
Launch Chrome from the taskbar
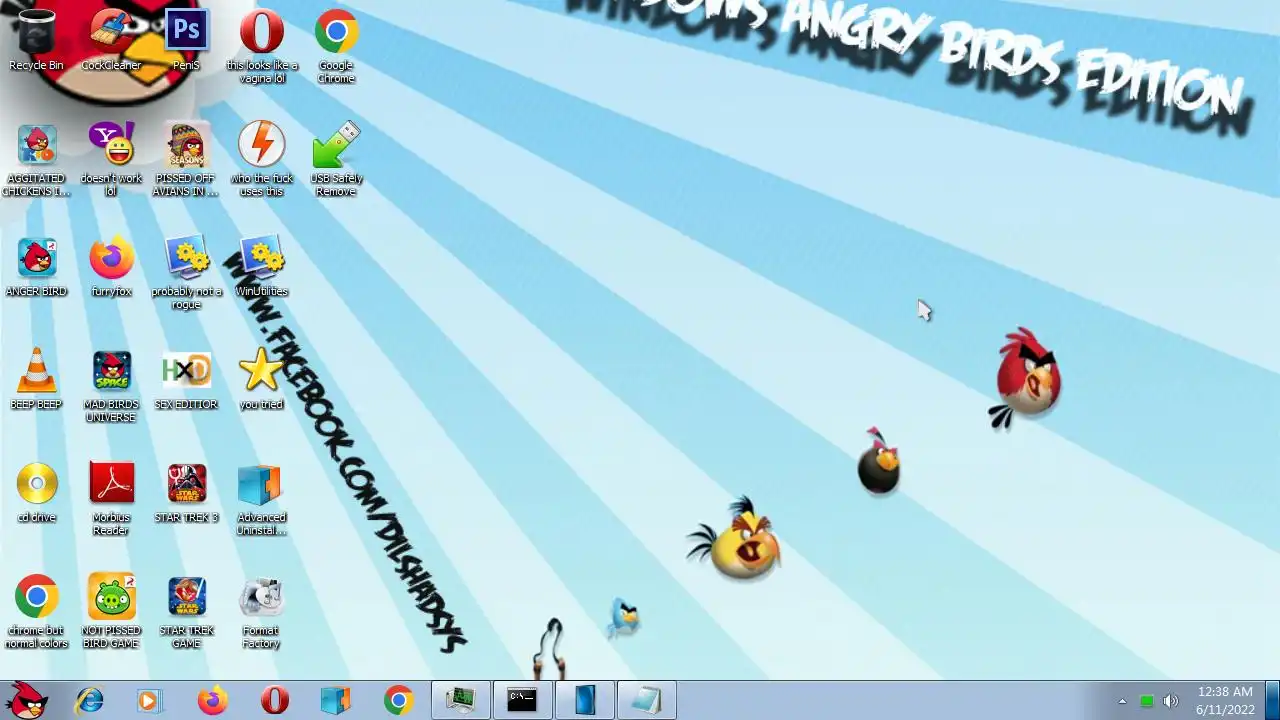point(398,700)
